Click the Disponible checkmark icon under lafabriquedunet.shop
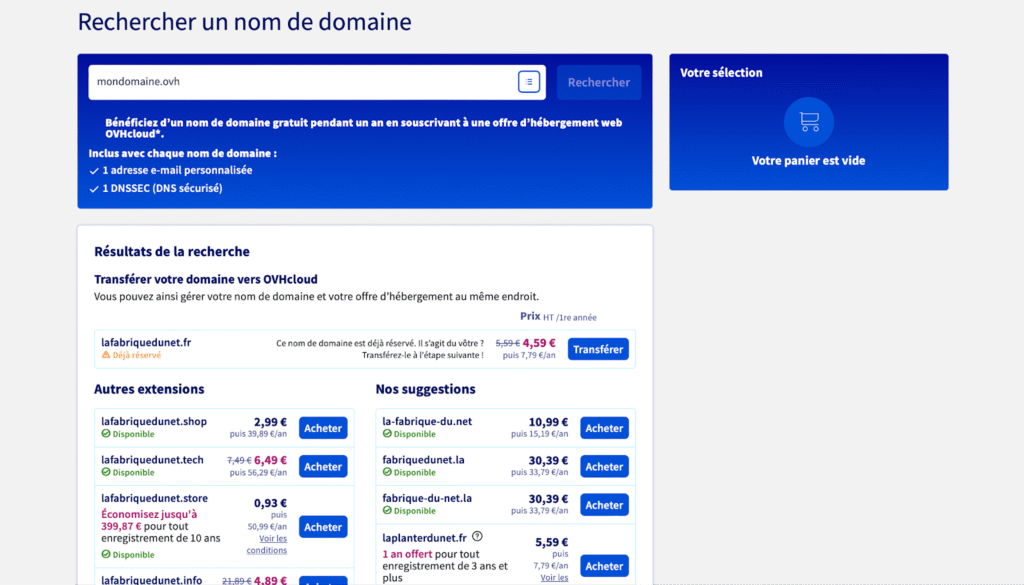Screen dimensions: 1024x585 click(x=106, y=434)
